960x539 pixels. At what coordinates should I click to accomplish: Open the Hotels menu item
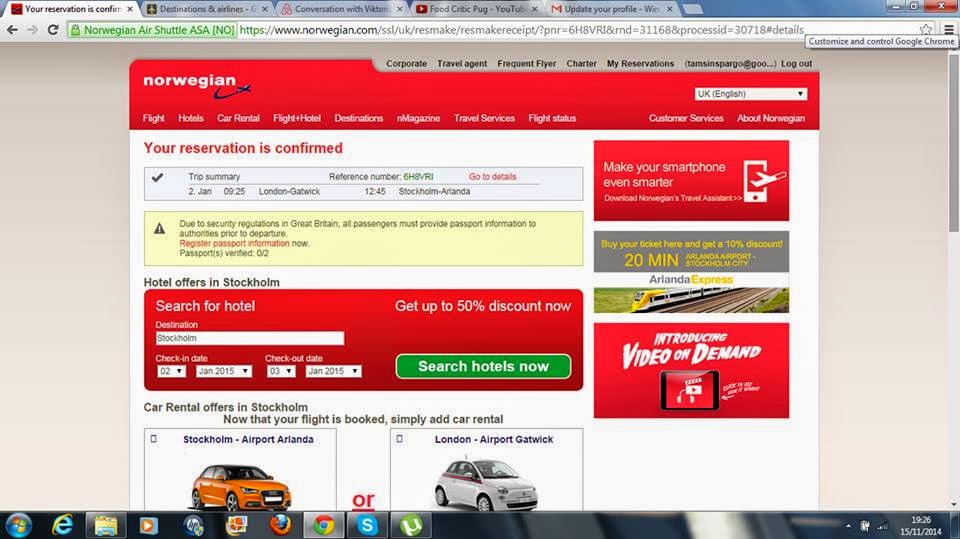(191, 118)
